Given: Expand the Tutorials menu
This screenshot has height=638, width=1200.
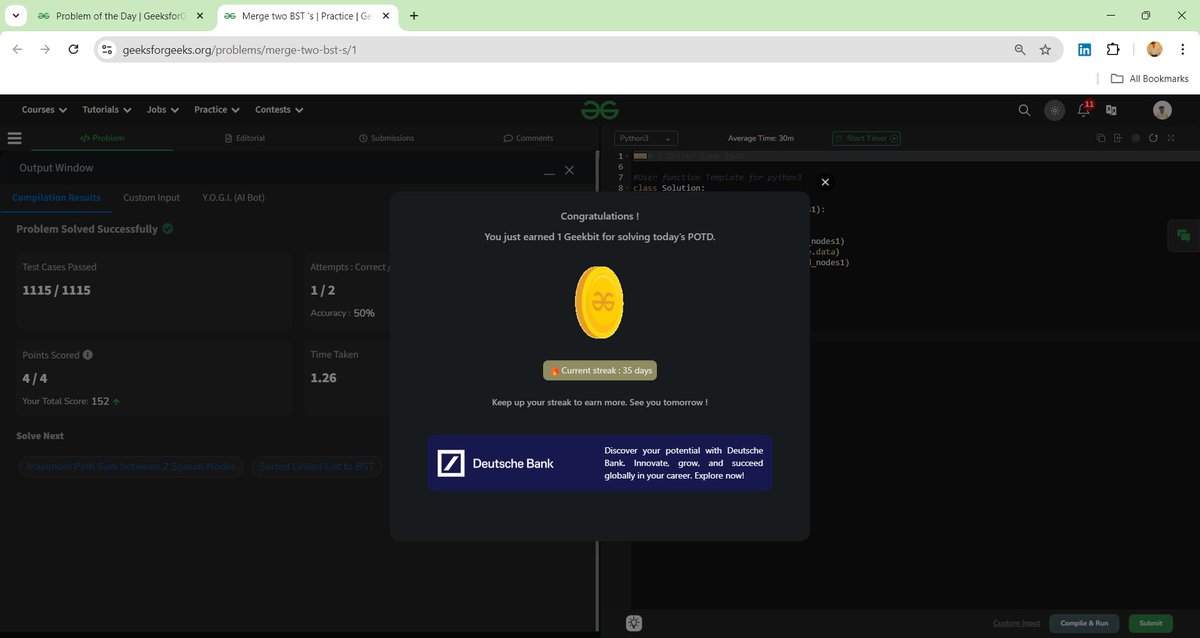Looking at the screenshot, I should (106, 110).
